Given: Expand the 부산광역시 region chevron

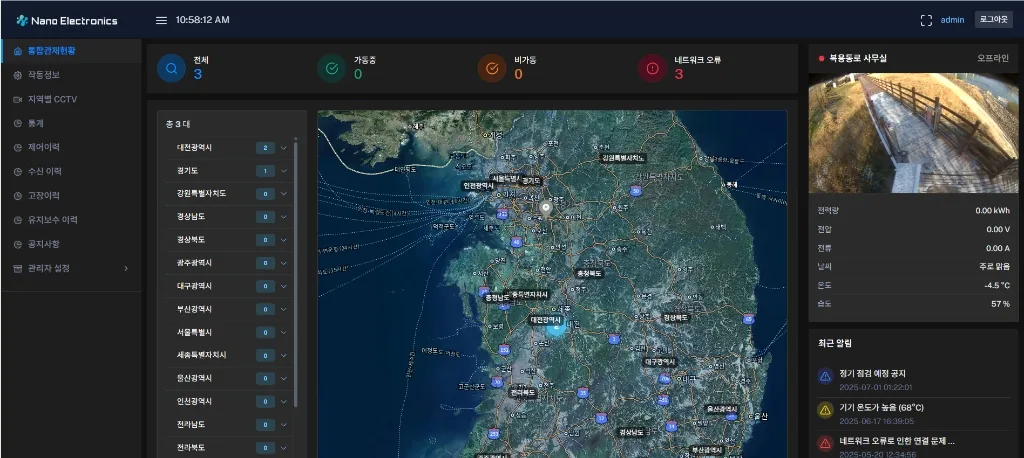Looking at the screenshot, I should (283, 309).
